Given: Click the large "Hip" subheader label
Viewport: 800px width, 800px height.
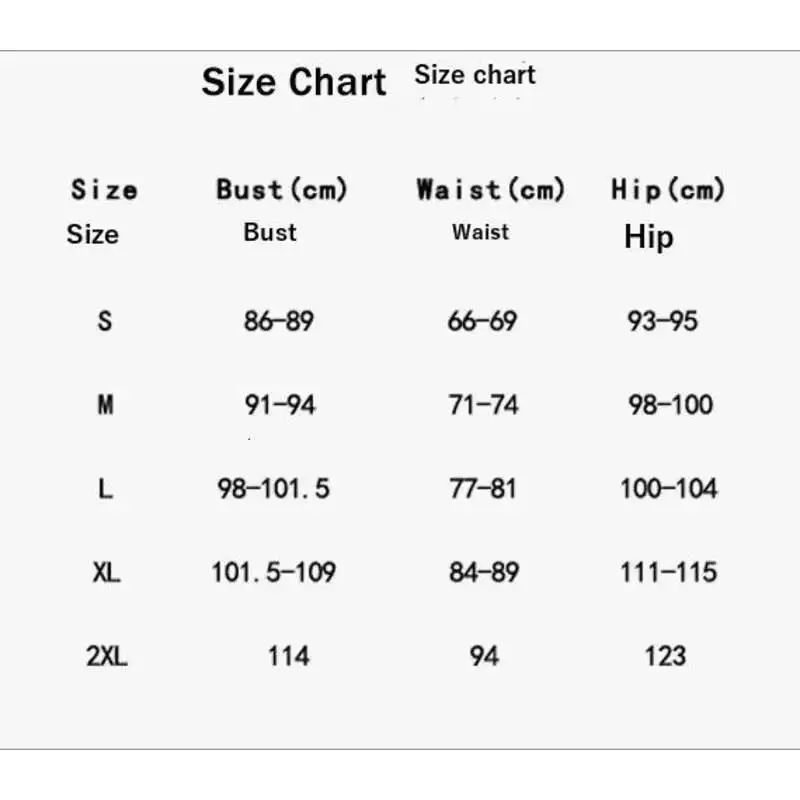Looking at the screenshot, I should coord(649,237).
